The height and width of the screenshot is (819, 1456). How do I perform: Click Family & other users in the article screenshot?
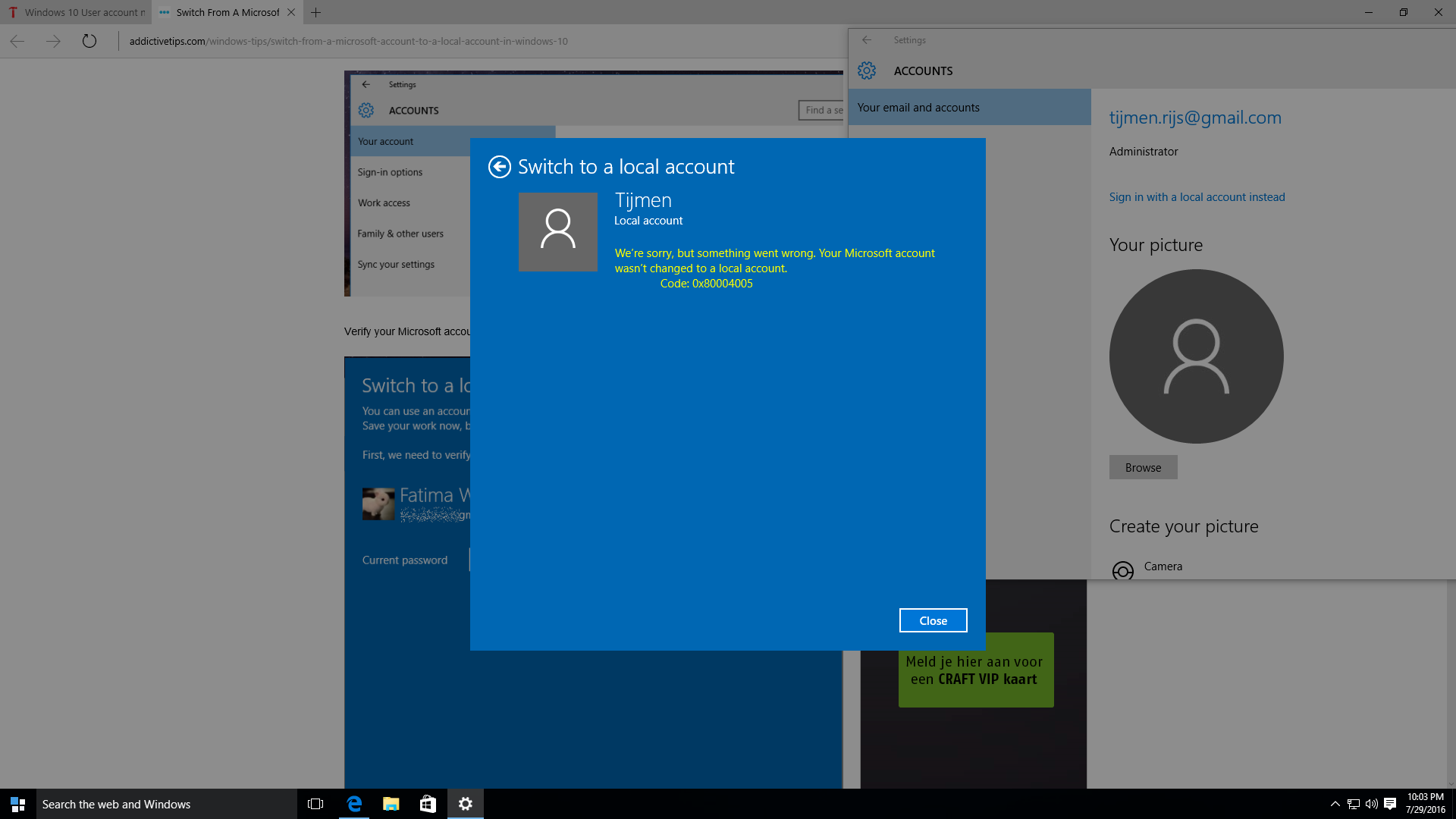400,234
